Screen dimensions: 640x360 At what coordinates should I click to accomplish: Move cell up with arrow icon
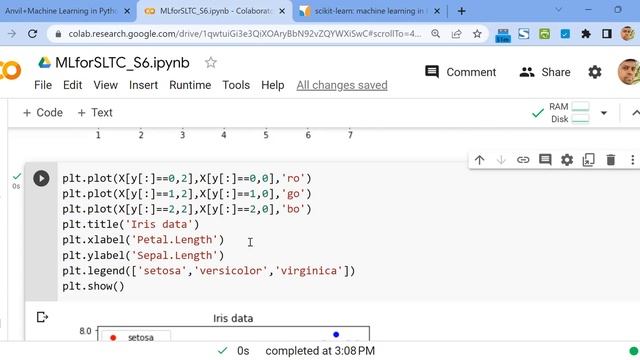click(x=480, y=160)
